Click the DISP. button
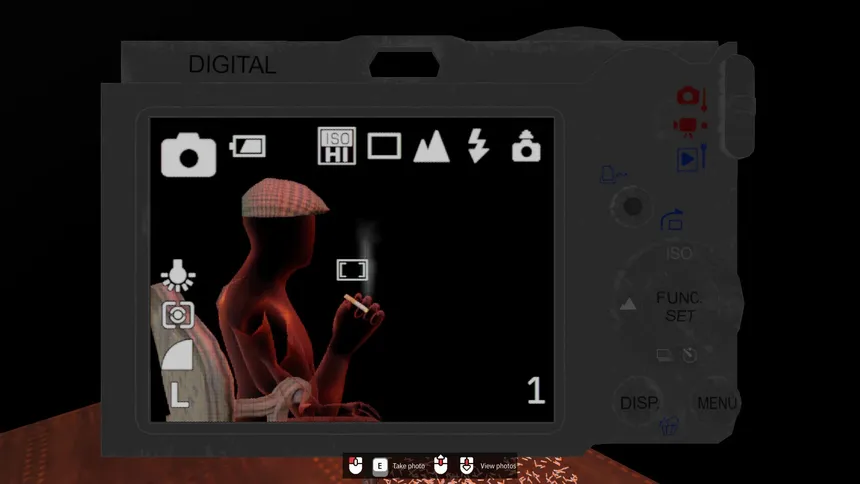The width and height of the screenshot is (860, 484). [x=640, y=403]
